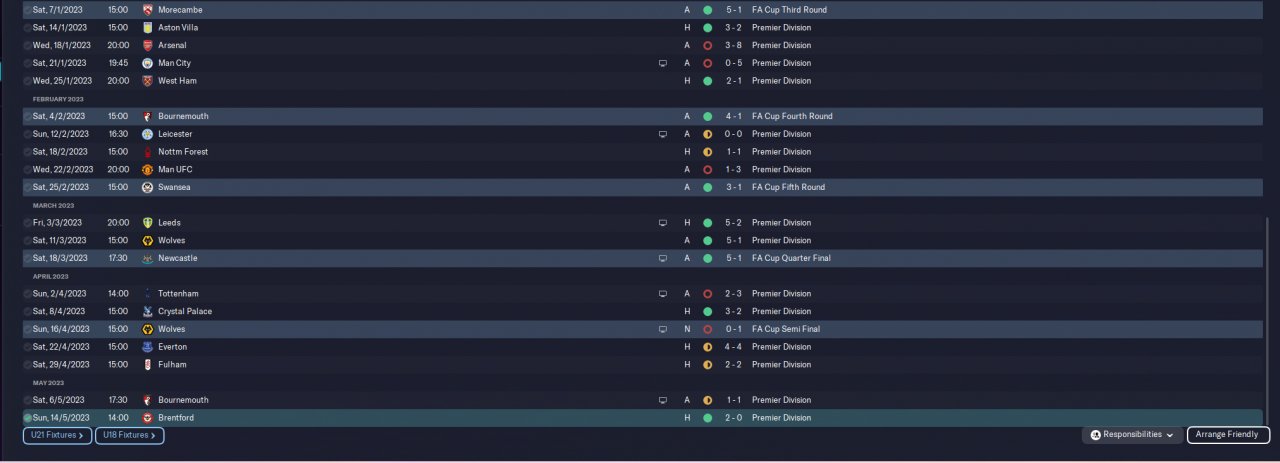Click the Newcastle club badge
Screen dimensions: 1280x463
pos(148,258)
